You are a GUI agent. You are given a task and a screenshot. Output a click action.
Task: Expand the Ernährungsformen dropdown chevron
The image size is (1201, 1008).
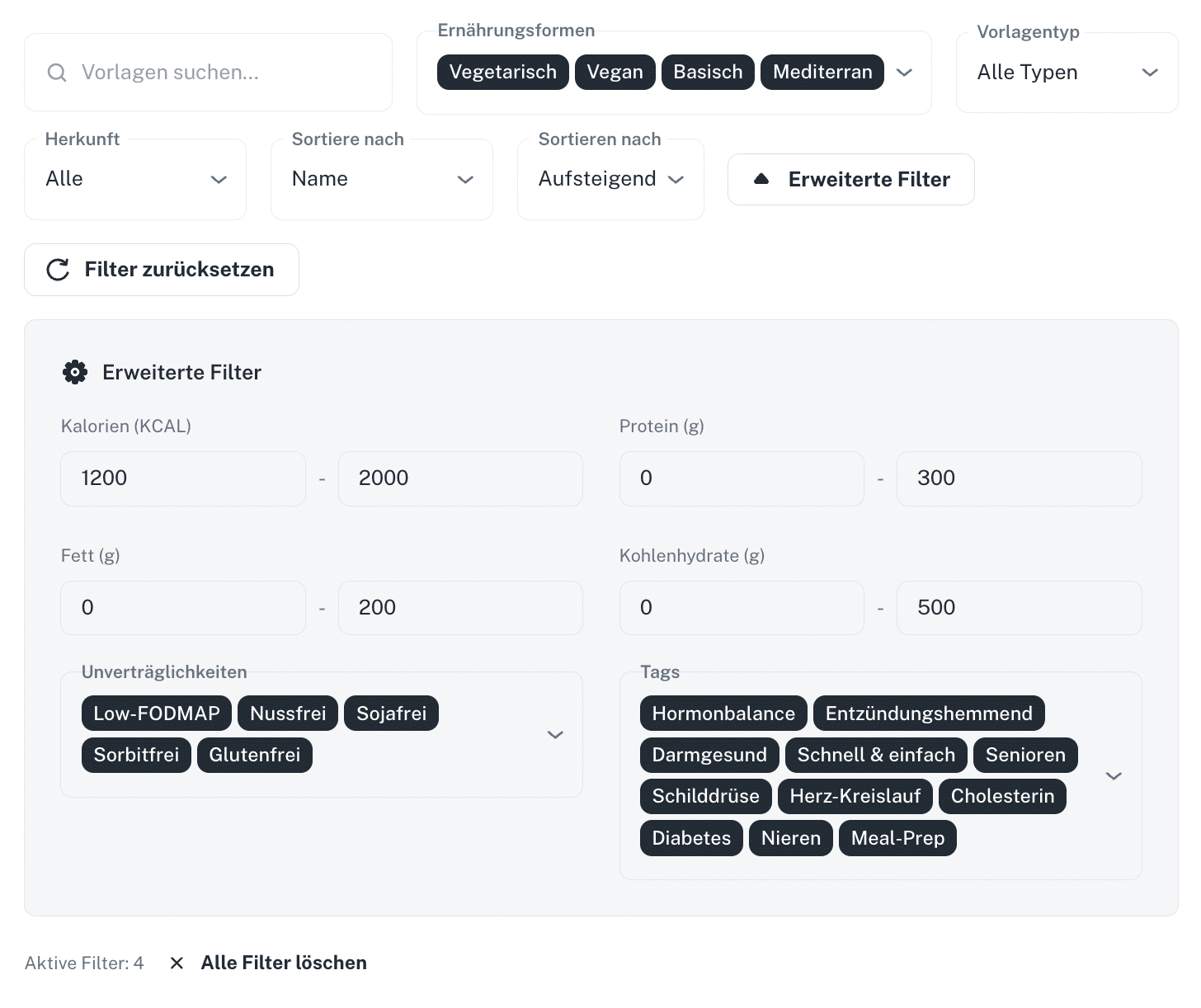[x=904, y=73]
